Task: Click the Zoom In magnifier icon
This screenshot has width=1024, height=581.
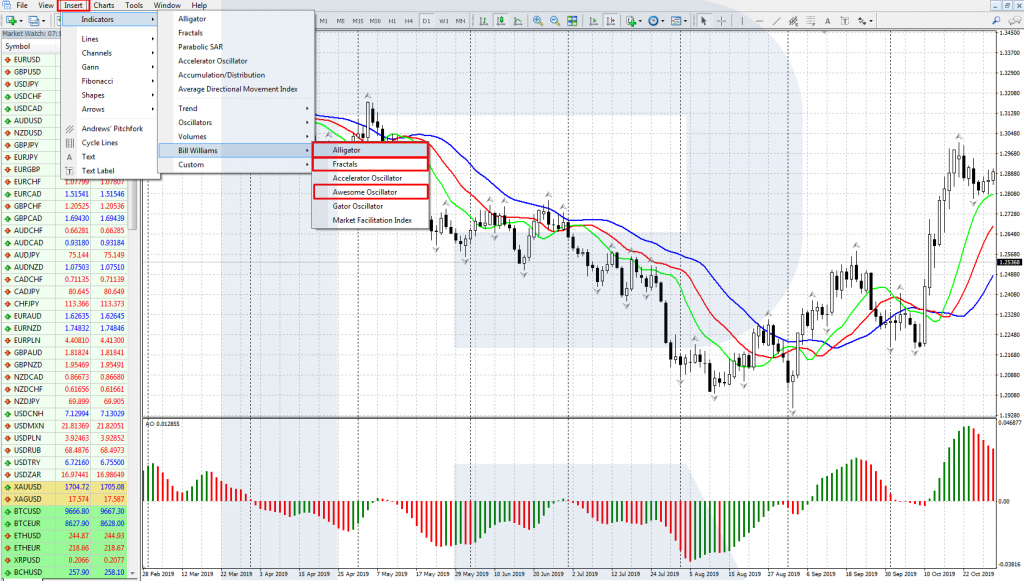Action: tap(538, 20)
